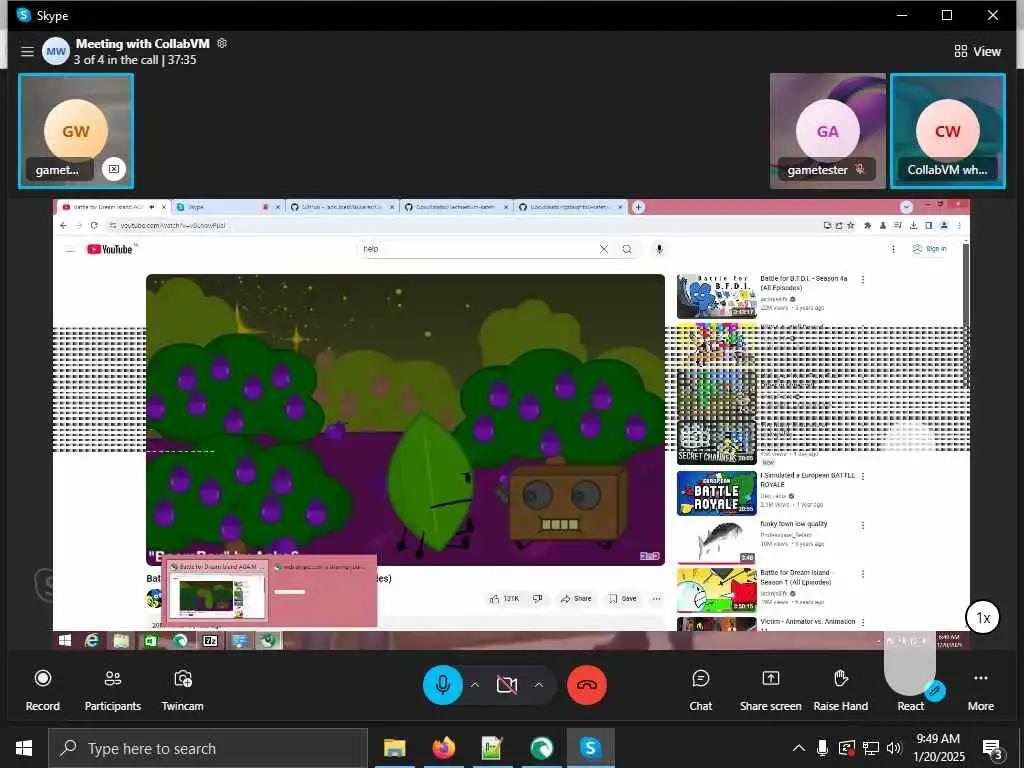The width and height of the screenshot is (1024, 768).
Task: Expand camera video options chevron
Action: click(539, 684)
